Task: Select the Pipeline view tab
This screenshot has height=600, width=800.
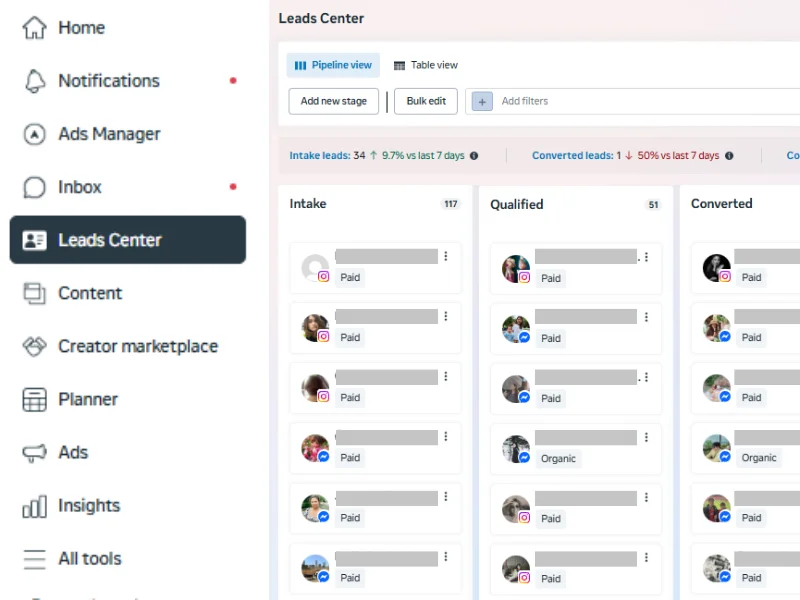Action: 333,65
